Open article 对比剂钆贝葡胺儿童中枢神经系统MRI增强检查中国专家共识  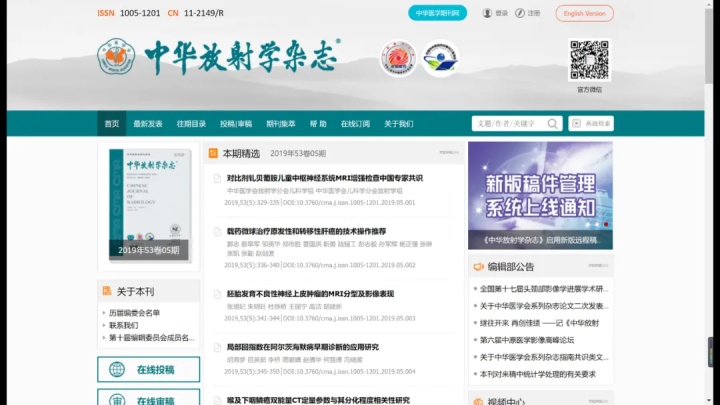[x=325, y=178]
